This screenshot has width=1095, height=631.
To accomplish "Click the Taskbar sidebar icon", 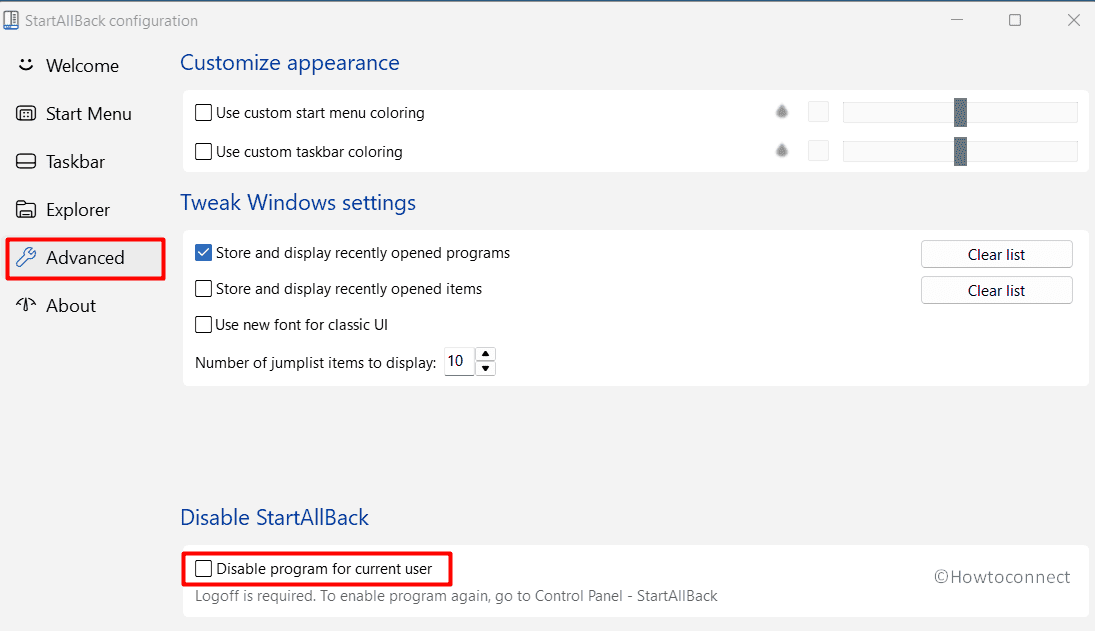I will 26,161.
